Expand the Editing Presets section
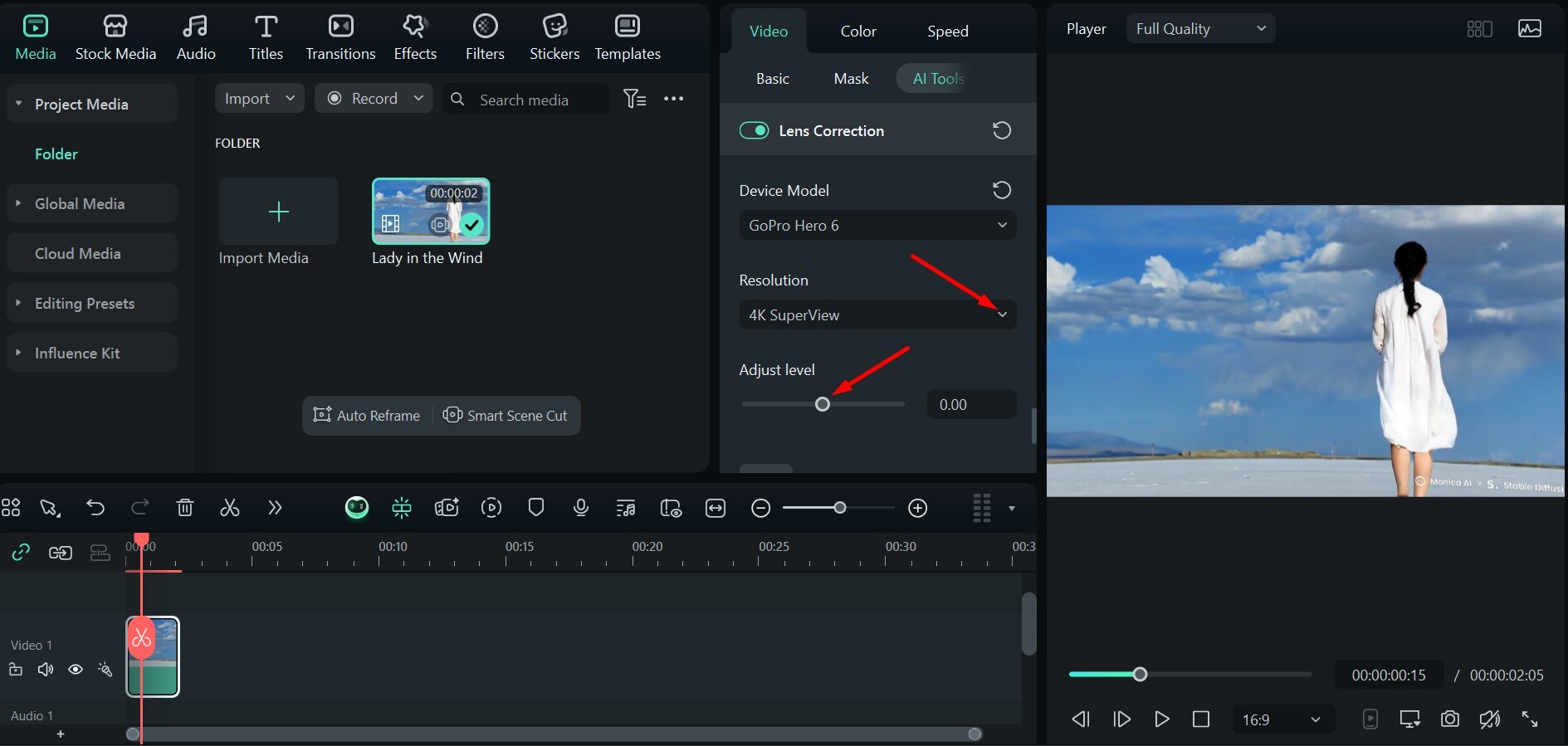 point(18,303)
